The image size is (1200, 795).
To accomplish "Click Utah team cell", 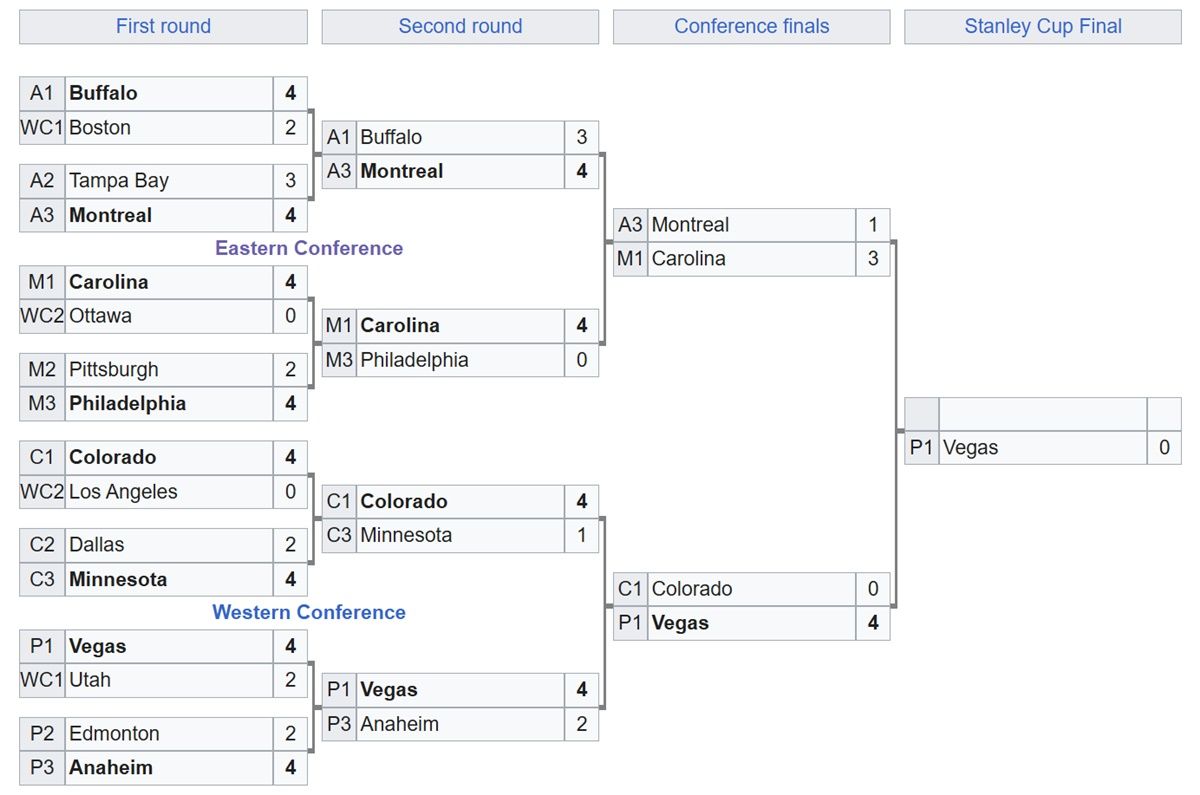I will point(169,680).
